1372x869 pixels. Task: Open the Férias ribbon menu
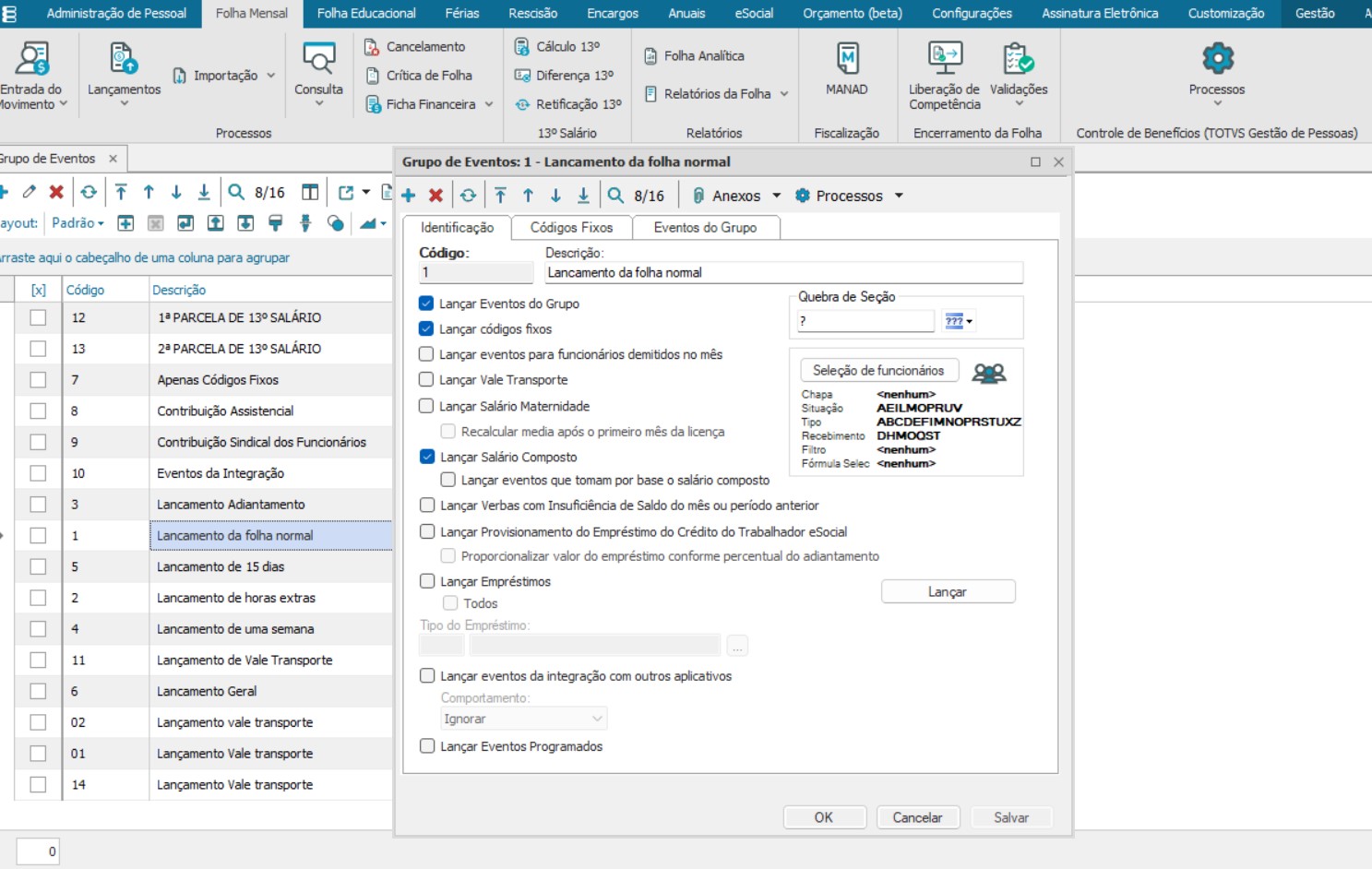click(x=461, y=13)
